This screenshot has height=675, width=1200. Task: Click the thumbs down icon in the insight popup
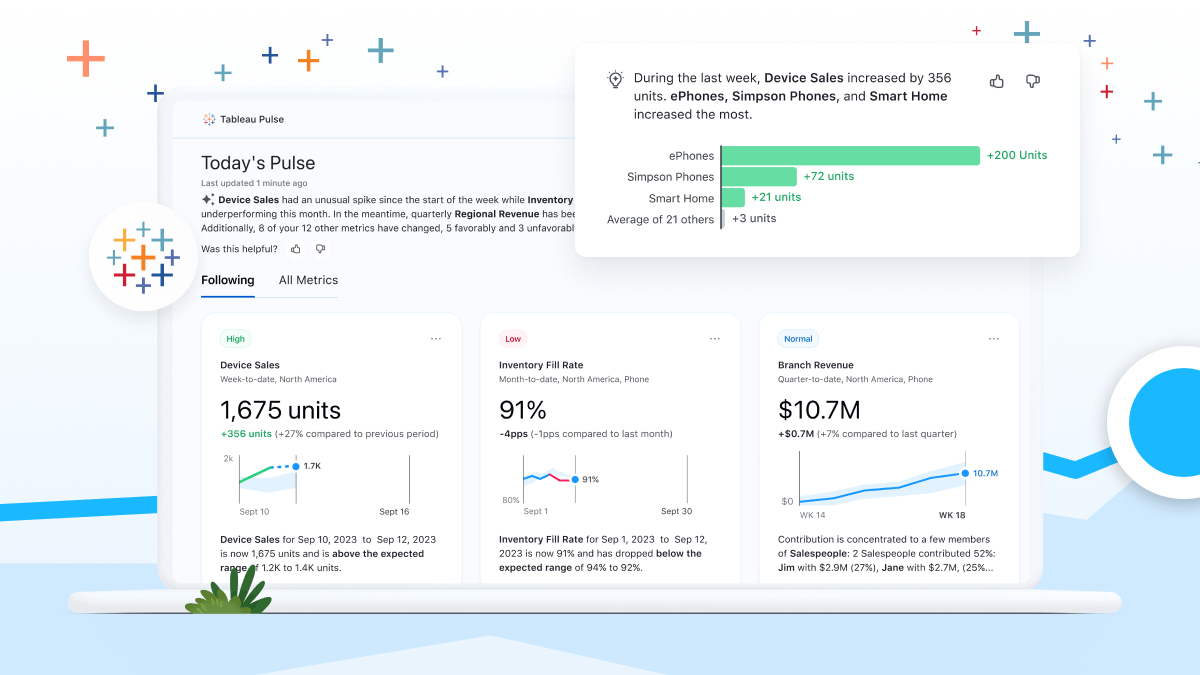(x=1032, y=81)
